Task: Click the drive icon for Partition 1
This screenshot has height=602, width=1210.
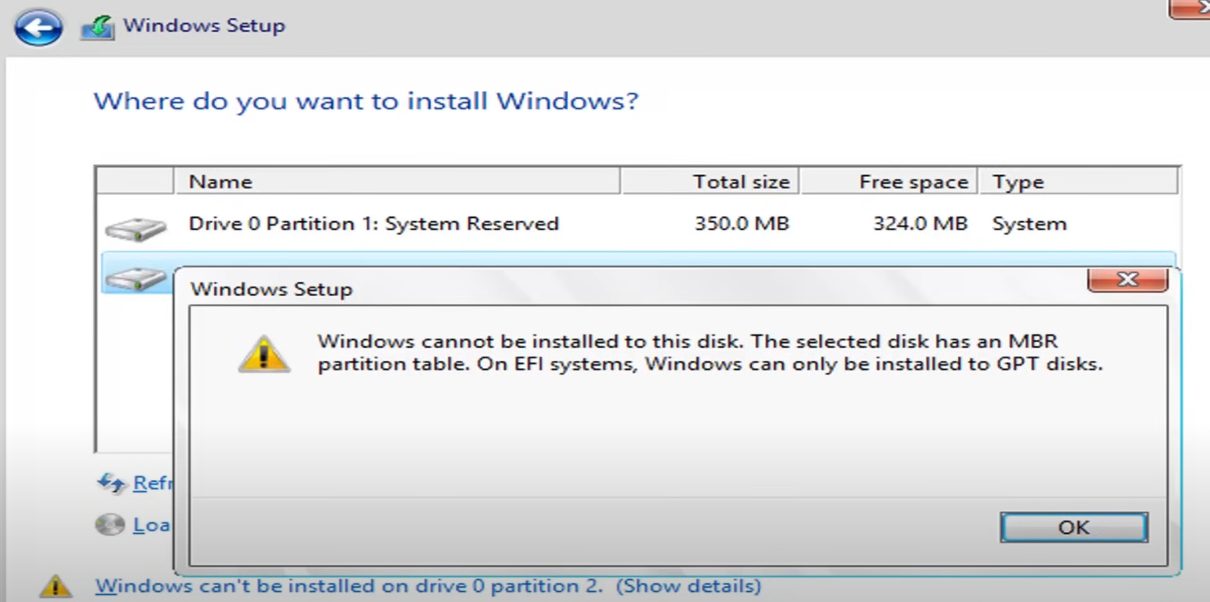Action: (x=135, y=229)
